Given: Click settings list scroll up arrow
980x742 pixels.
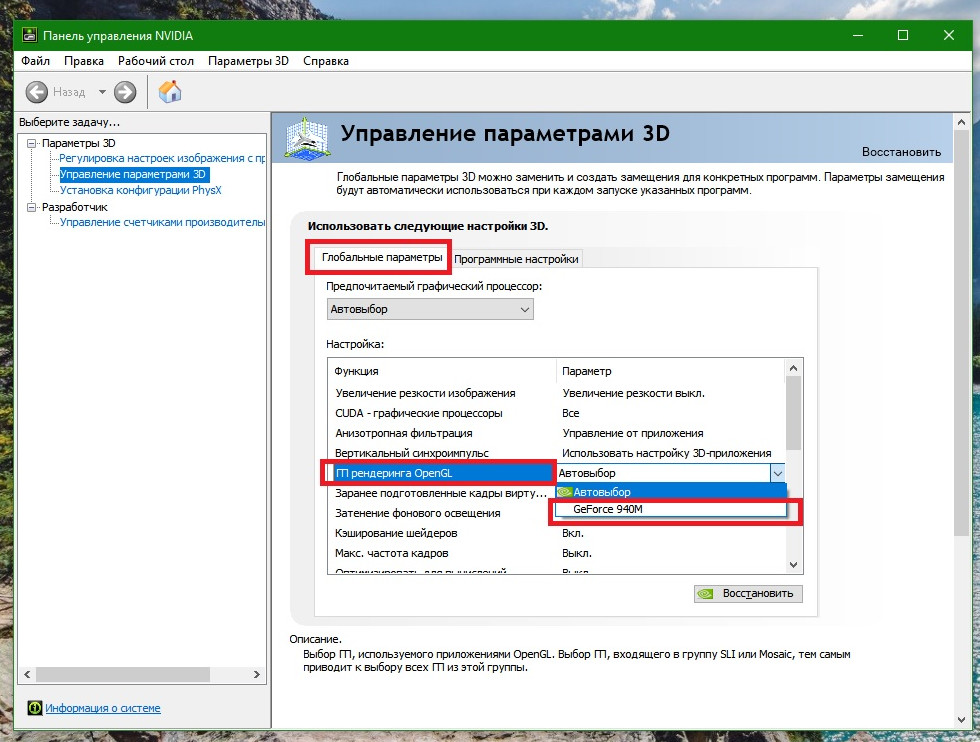Looking at the screenshot, I should (x=794, y=368).
